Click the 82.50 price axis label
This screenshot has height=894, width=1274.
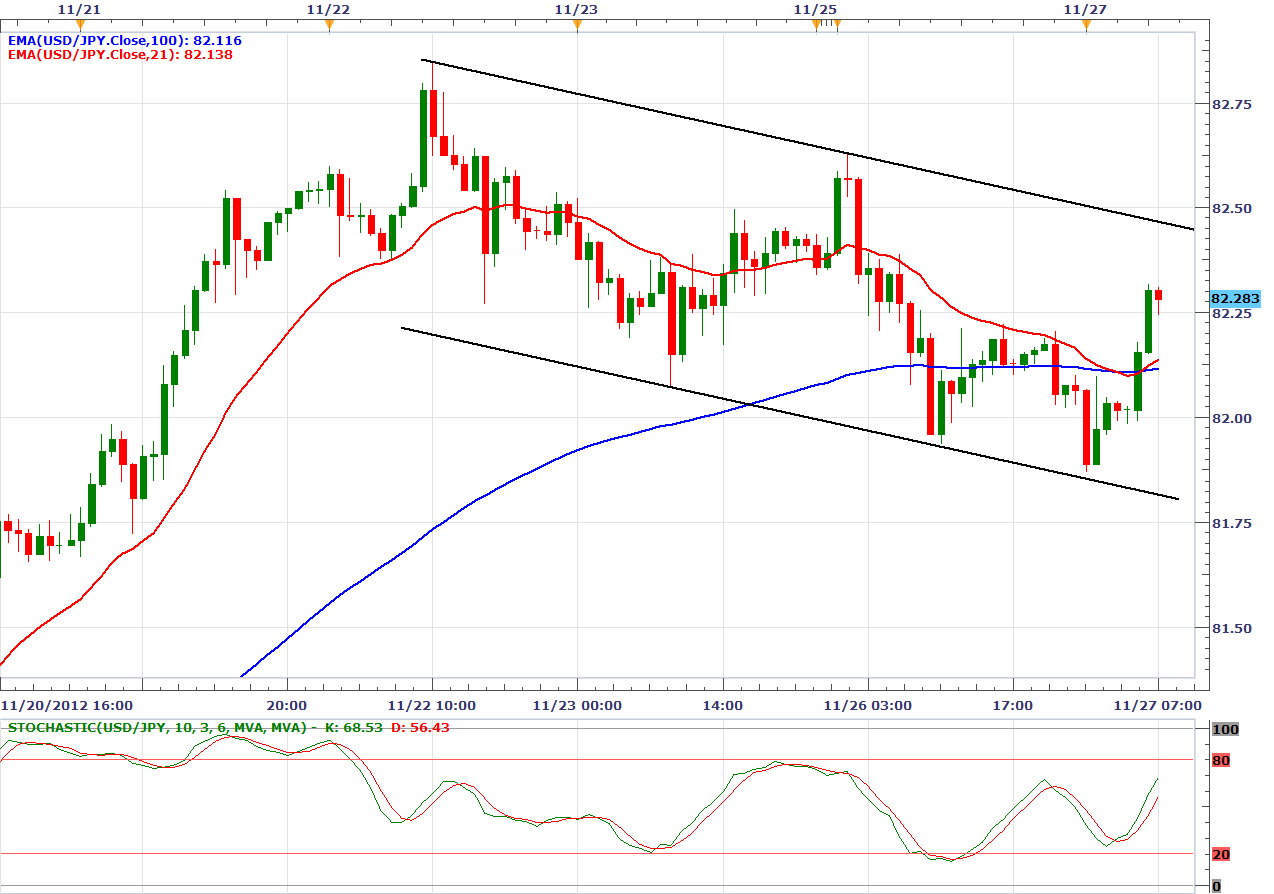1231,208
